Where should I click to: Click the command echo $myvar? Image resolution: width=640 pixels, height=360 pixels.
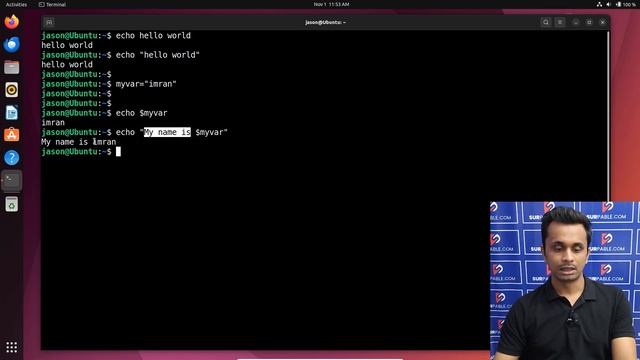tap(142, 113)
